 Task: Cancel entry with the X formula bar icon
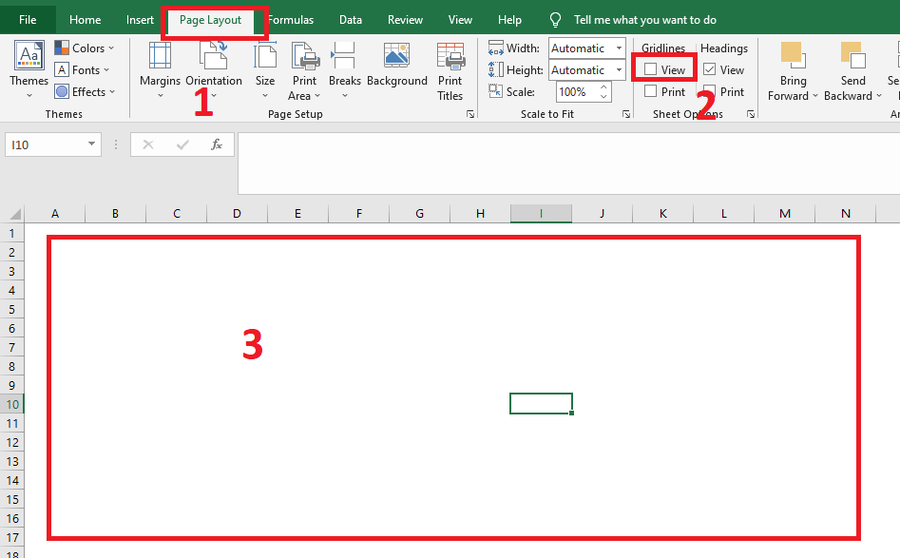(x=148, y=145)
